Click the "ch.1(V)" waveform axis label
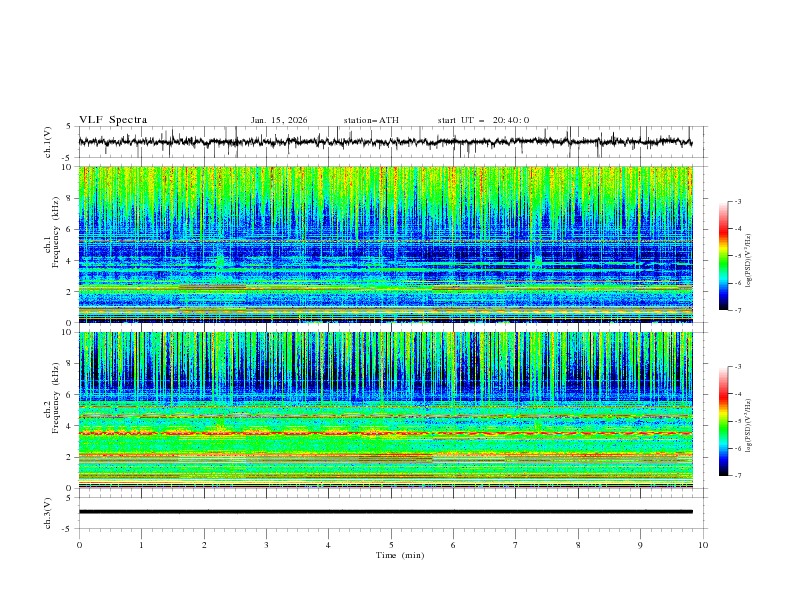Image resolution: width=792 pixels, height=612 pixels. coord(48,142)
